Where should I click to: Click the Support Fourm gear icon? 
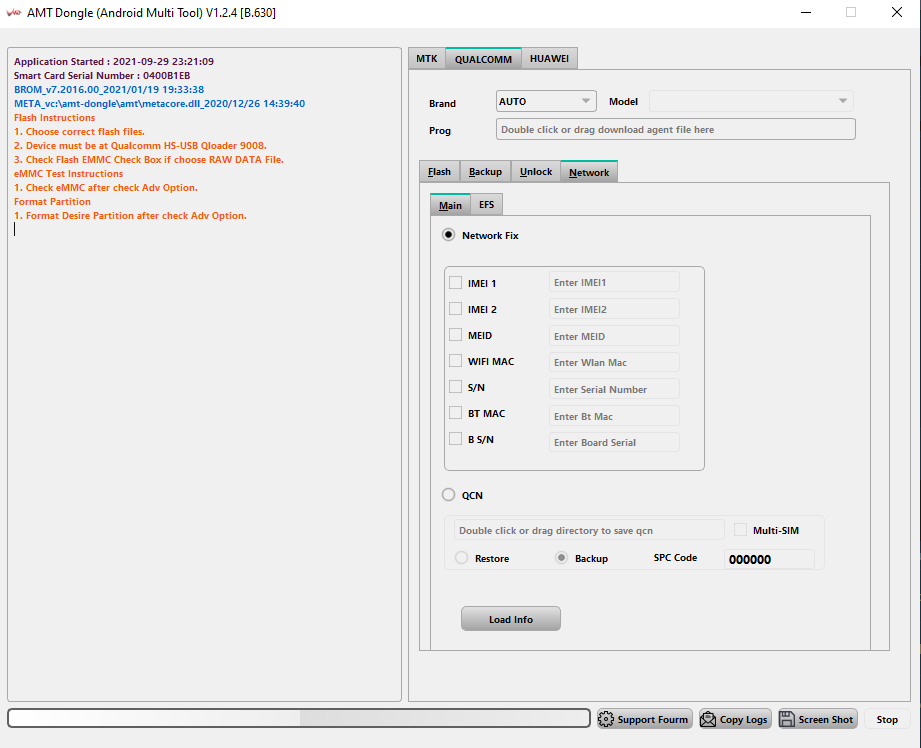pos(606,719)
